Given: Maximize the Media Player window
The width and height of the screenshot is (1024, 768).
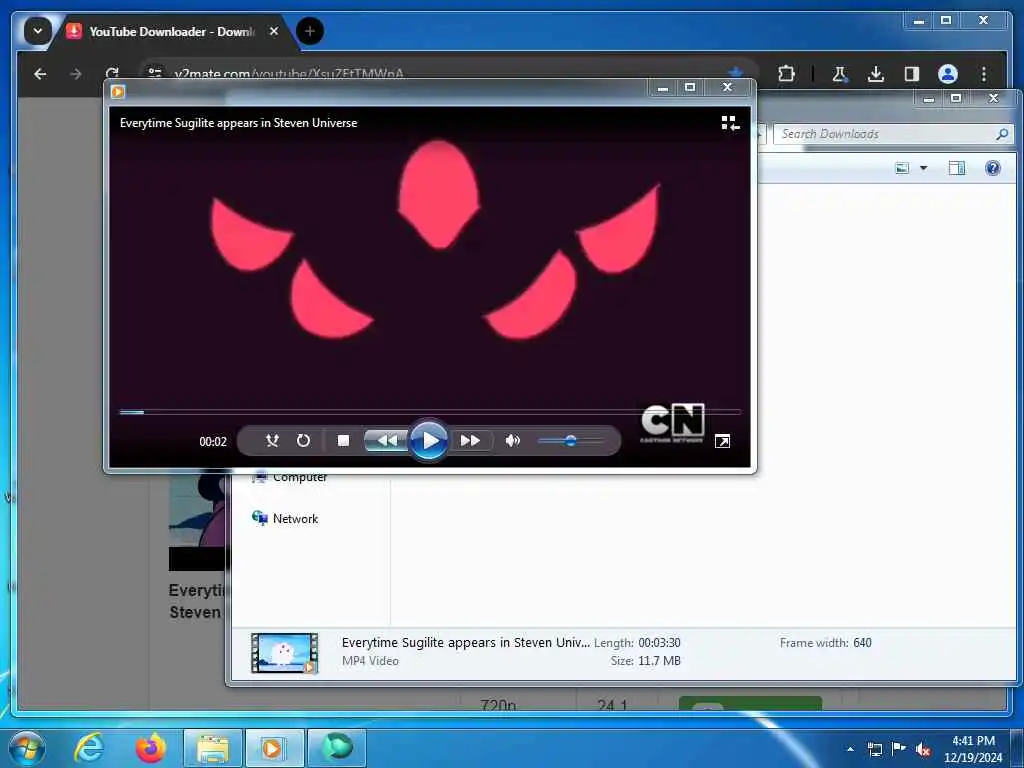Looking at the screenshot, I should (690, 88).
